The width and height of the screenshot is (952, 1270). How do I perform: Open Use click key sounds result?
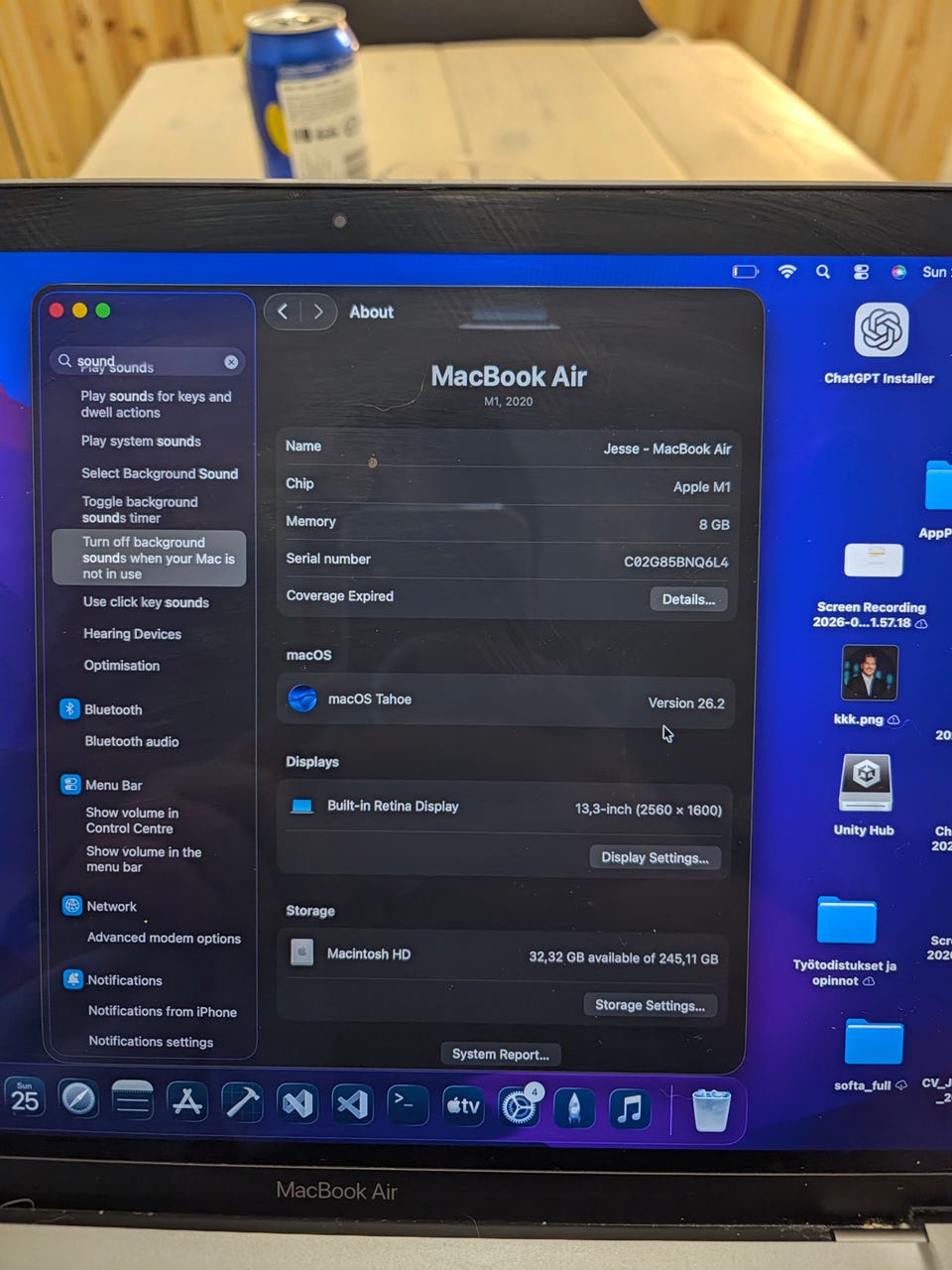coord(146,602)
